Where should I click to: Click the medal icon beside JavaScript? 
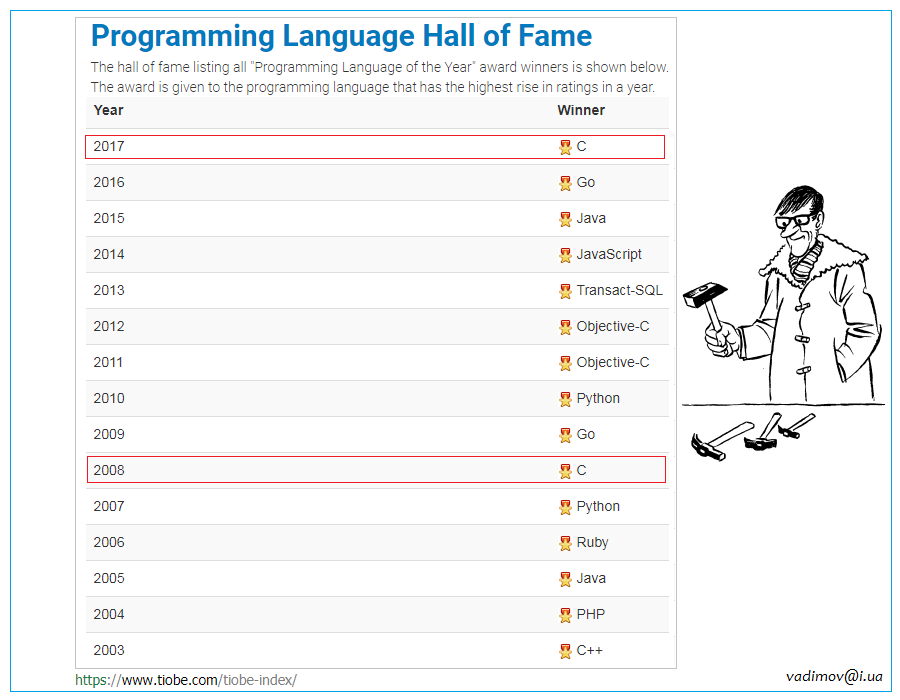(565, 255)
